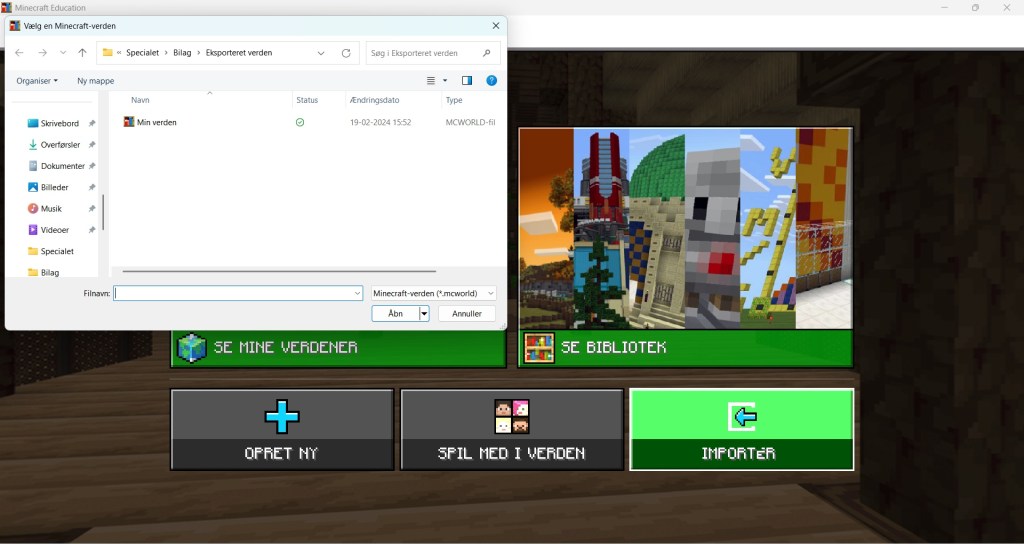
Task: Select Dokumenter in the sidebar
Action: pos(62,166)
